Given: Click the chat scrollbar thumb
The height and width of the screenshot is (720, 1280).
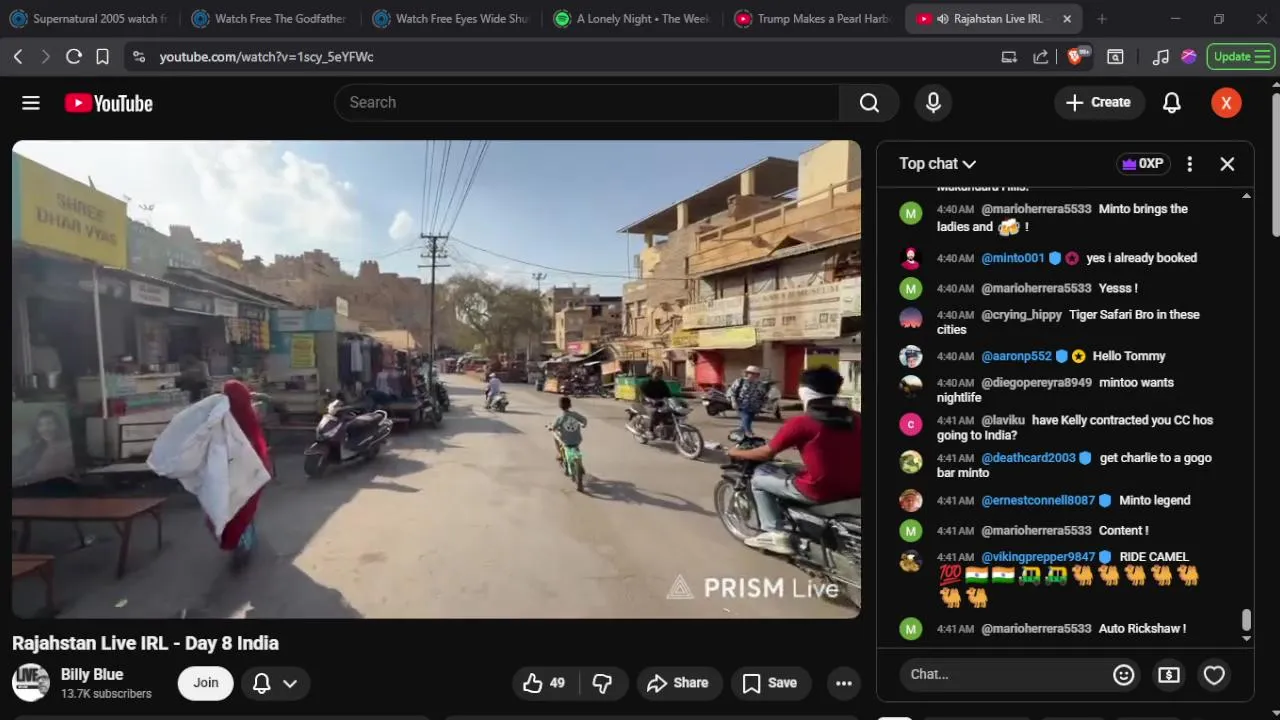Looking at the screenshot, I should [1246, 620].
